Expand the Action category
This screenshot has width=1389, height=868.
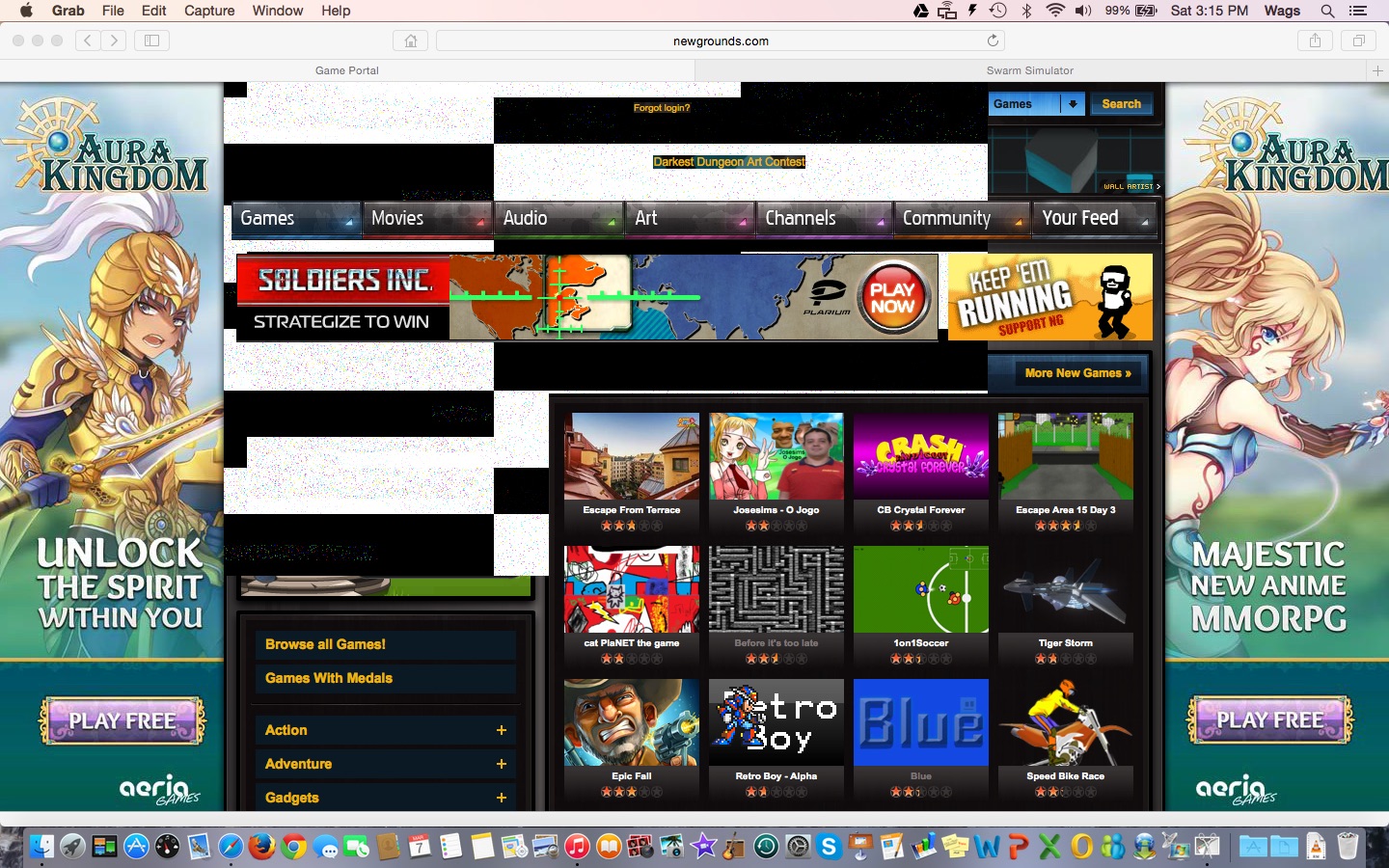point(501,730)
